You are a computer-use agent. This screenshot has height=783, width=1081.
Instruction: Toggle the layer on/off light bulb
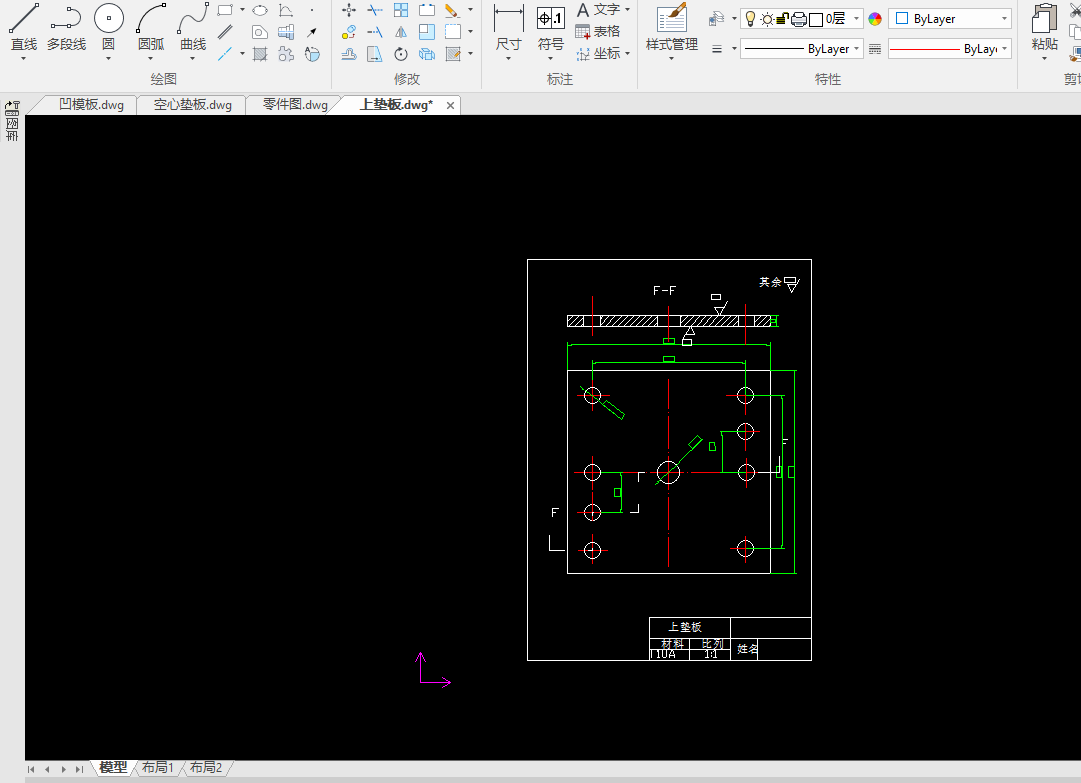(x=751, y=19)
